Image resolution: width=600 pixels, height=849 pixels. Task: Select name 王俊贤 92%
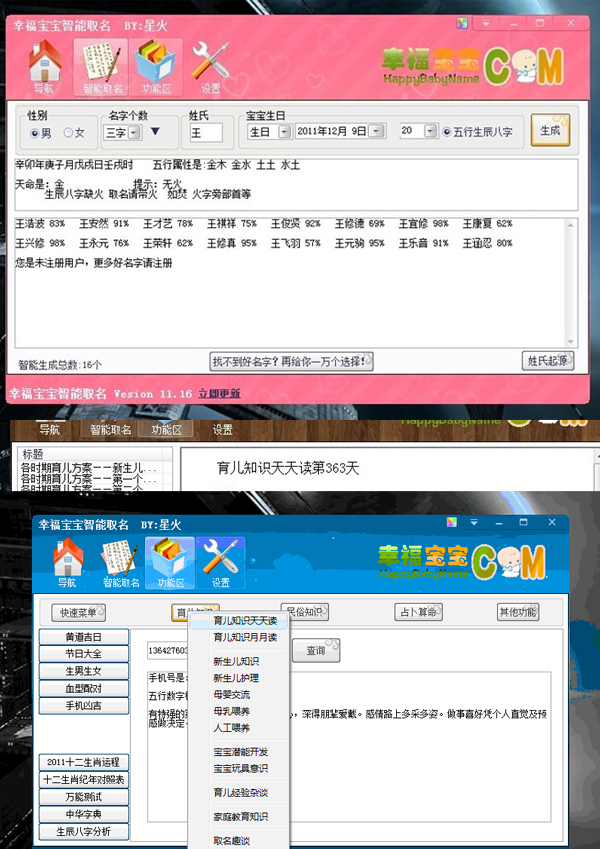click(x=296, y=224)
